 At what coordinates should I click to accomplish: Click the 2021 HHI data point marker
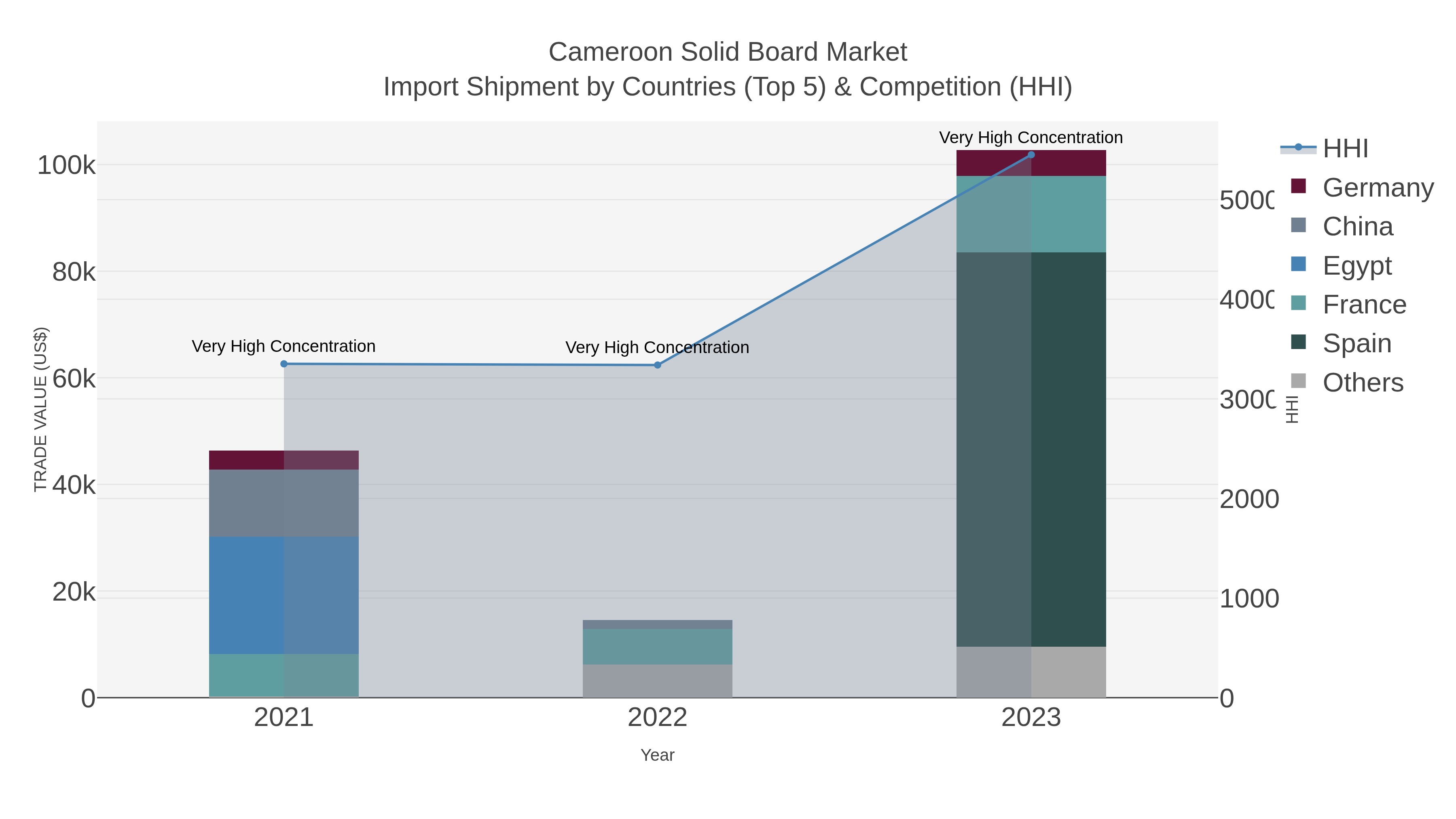[284, 364]
